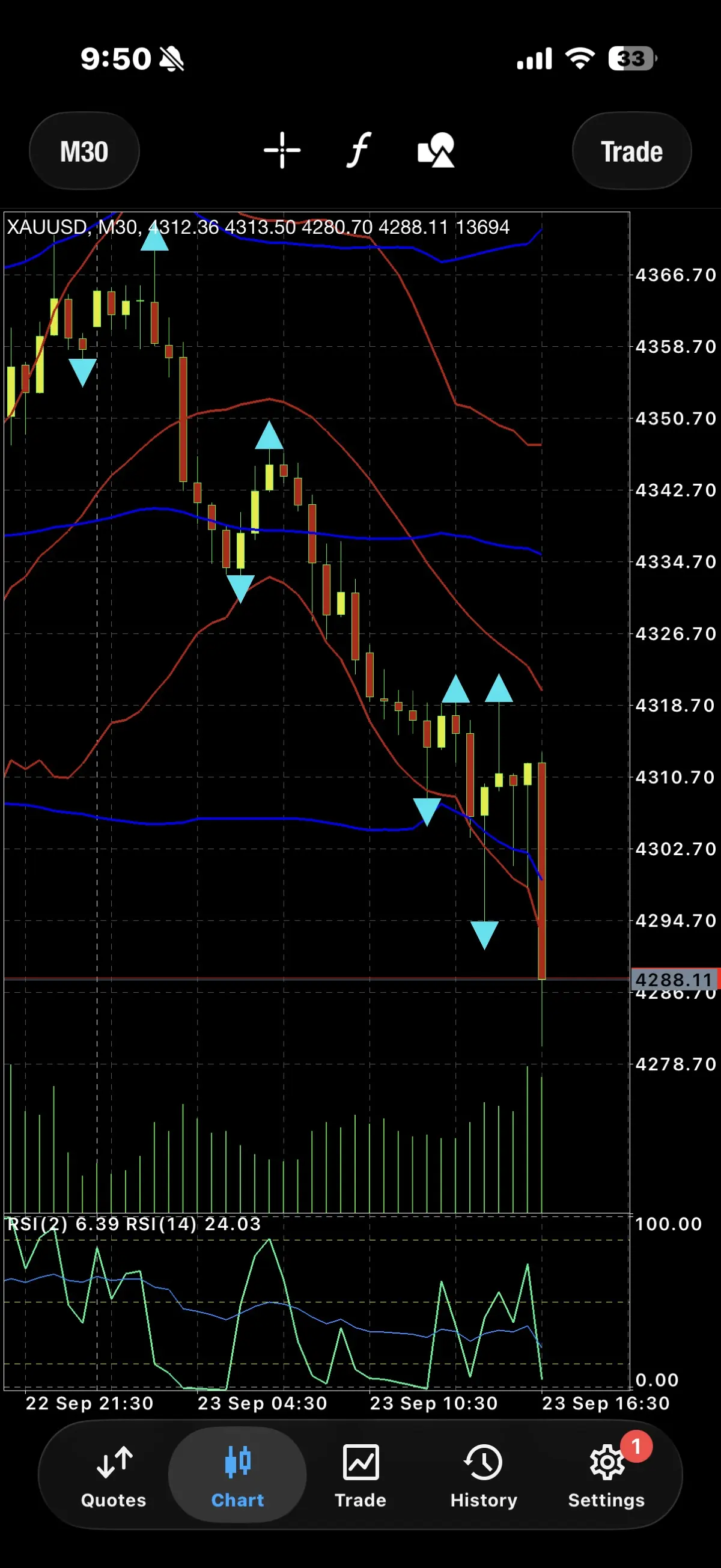Tap the 4326.70 price axis label
Viewport: 721px width, 1568px height.
676,633
